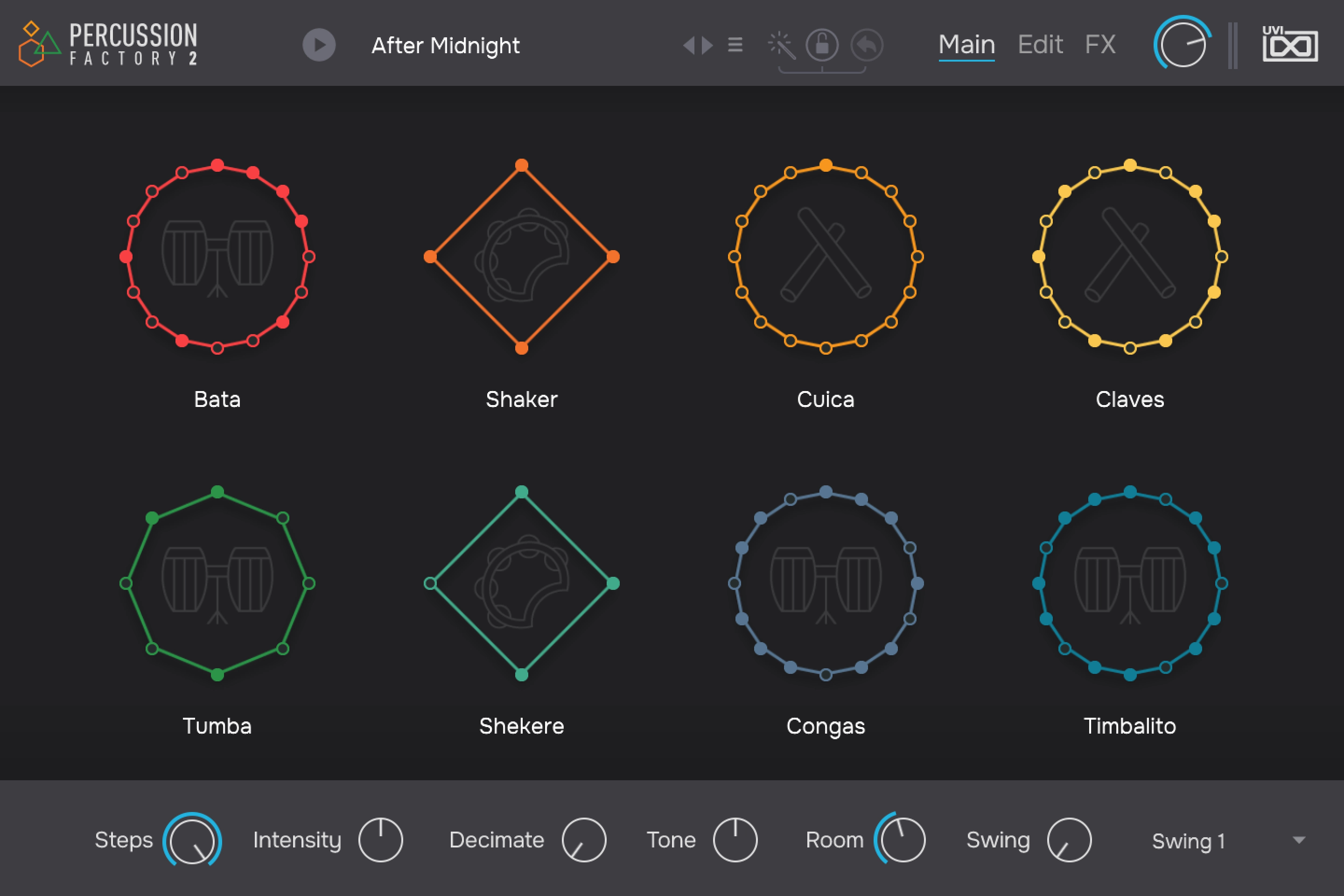This screenshot has width=1344, height=896.
Task: Switch to the Edit tab
Action: [x=1040, y=44]
